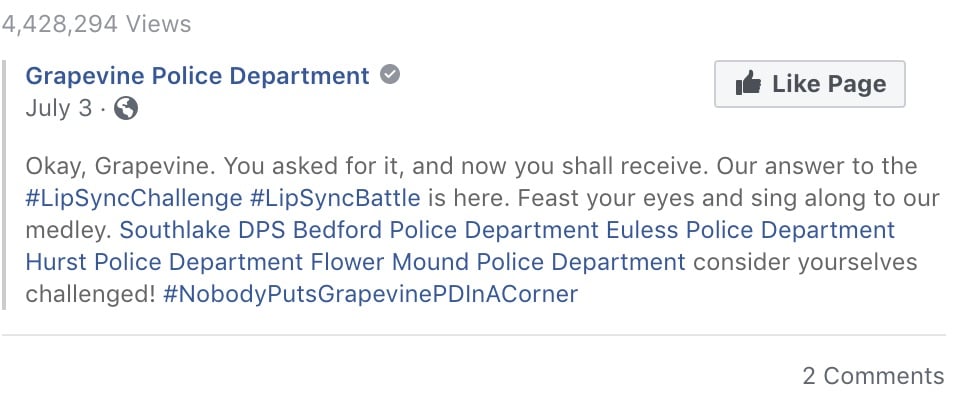Visit the tagged Flower Mound Police Department page
This screenshot has height=404, width=958.
(498, 262)
